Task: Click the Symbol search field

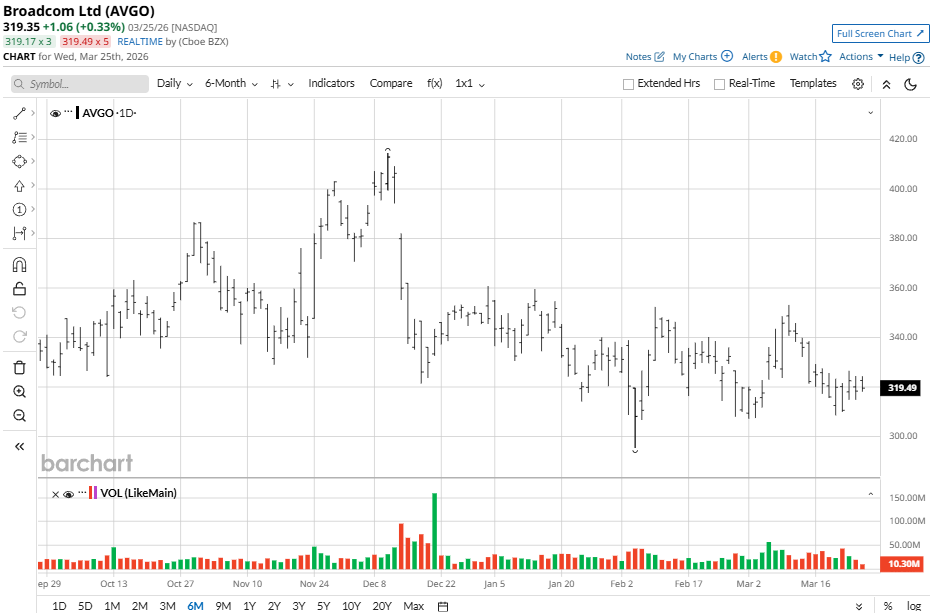Action: [x=79, y=84]
